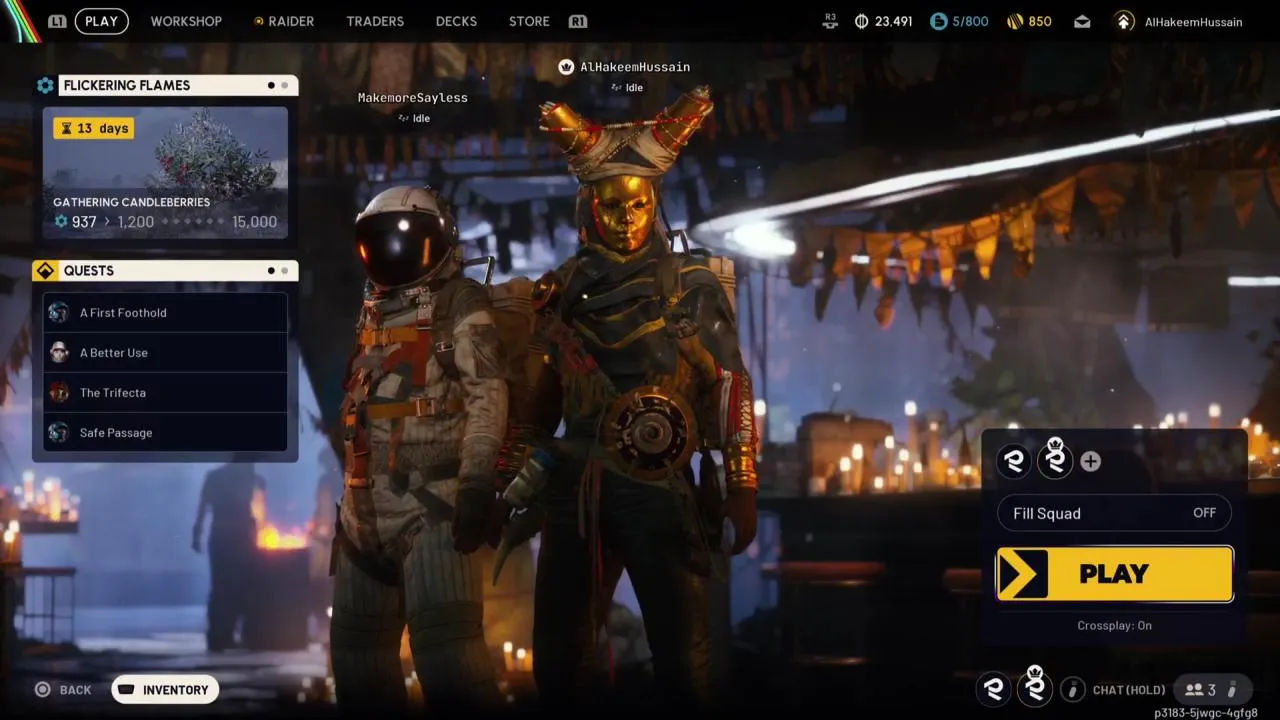Click the stick icon left of CHAT (HOLD)
1280x720 pixels.
[x=1072, y=689]
